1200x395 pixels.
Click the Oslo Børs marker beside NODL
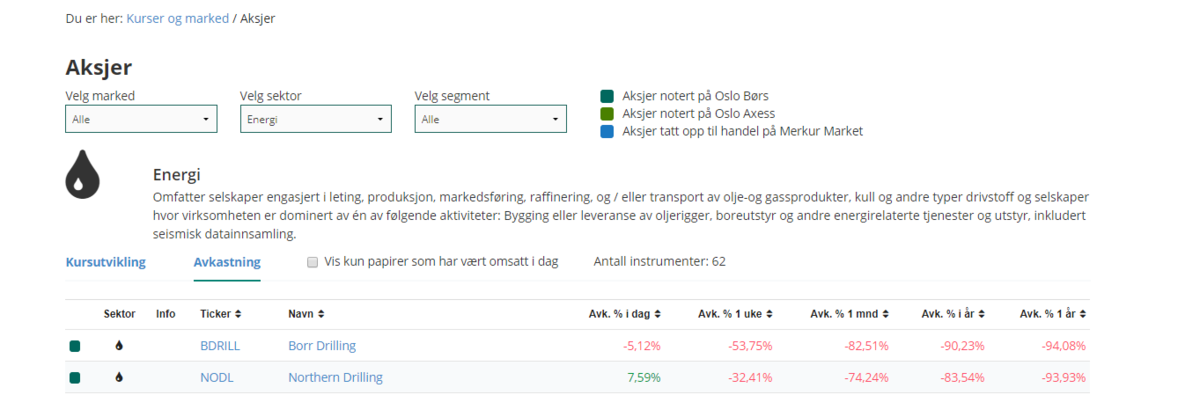74,378
